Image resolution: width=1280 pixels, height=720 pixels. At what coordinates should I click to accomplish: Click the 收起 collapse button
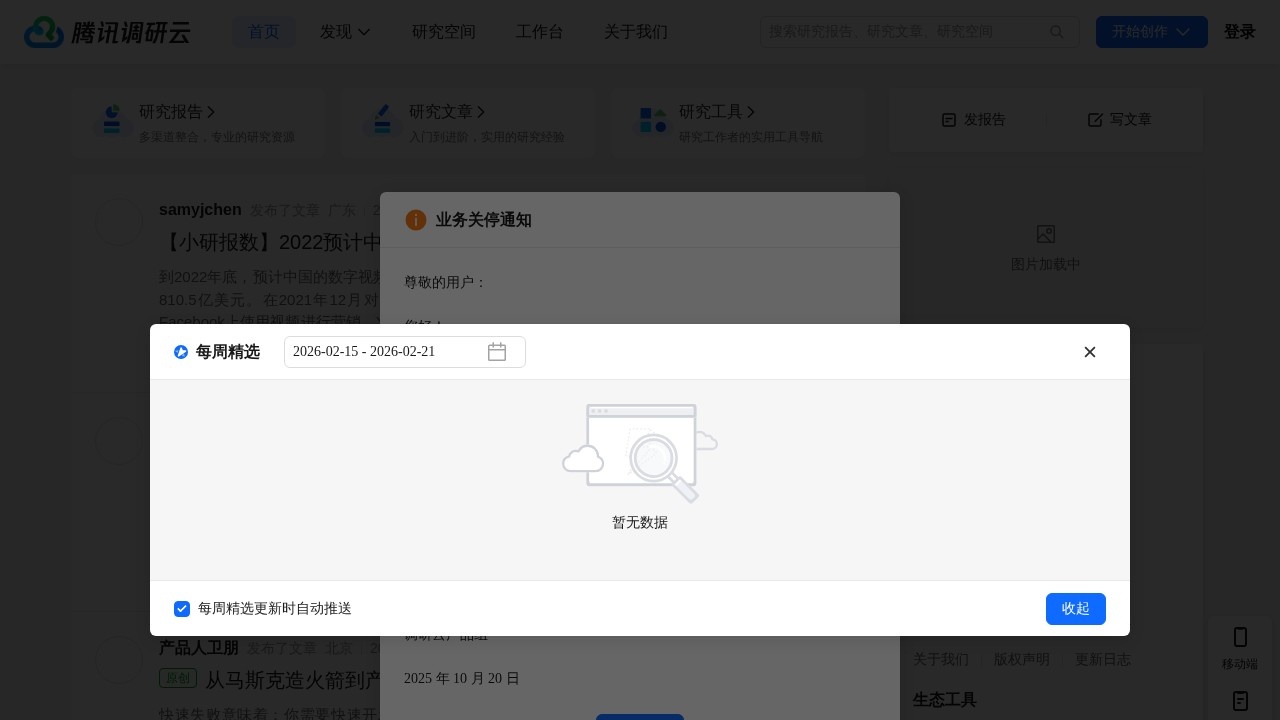(1076, 609)
